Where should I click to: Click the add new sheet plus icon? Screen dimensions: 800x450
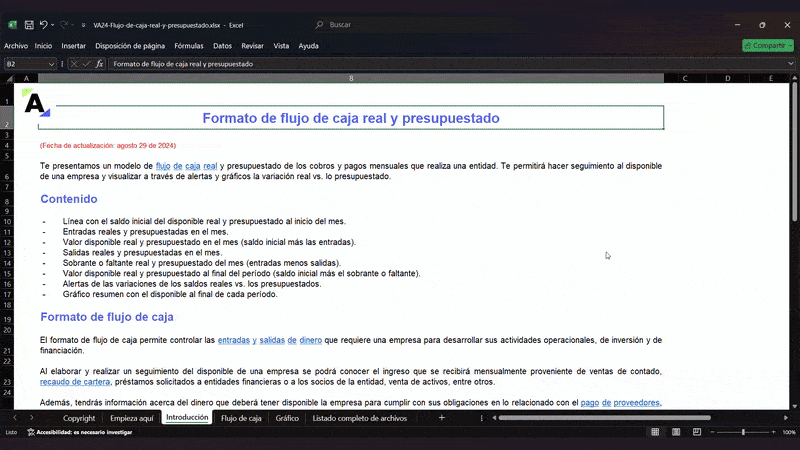click(441, 418)
